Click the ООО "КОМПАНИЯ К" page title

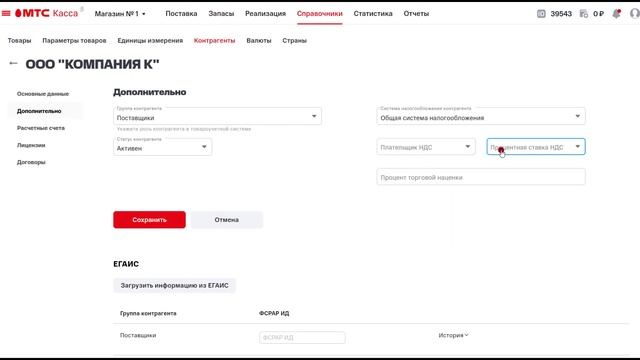point(92,64)
